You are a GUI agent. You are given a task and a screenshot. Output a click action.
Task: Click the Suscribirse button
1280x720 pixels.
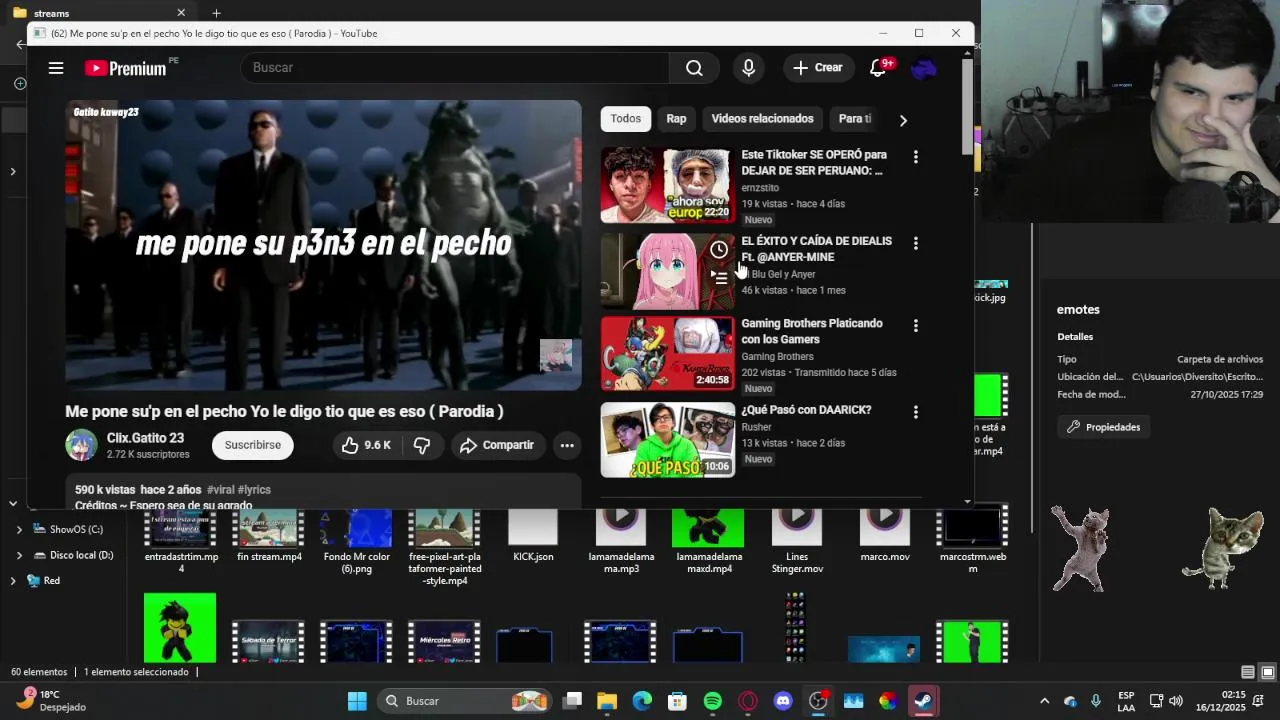pyautogui.click(x=253, y=445)
